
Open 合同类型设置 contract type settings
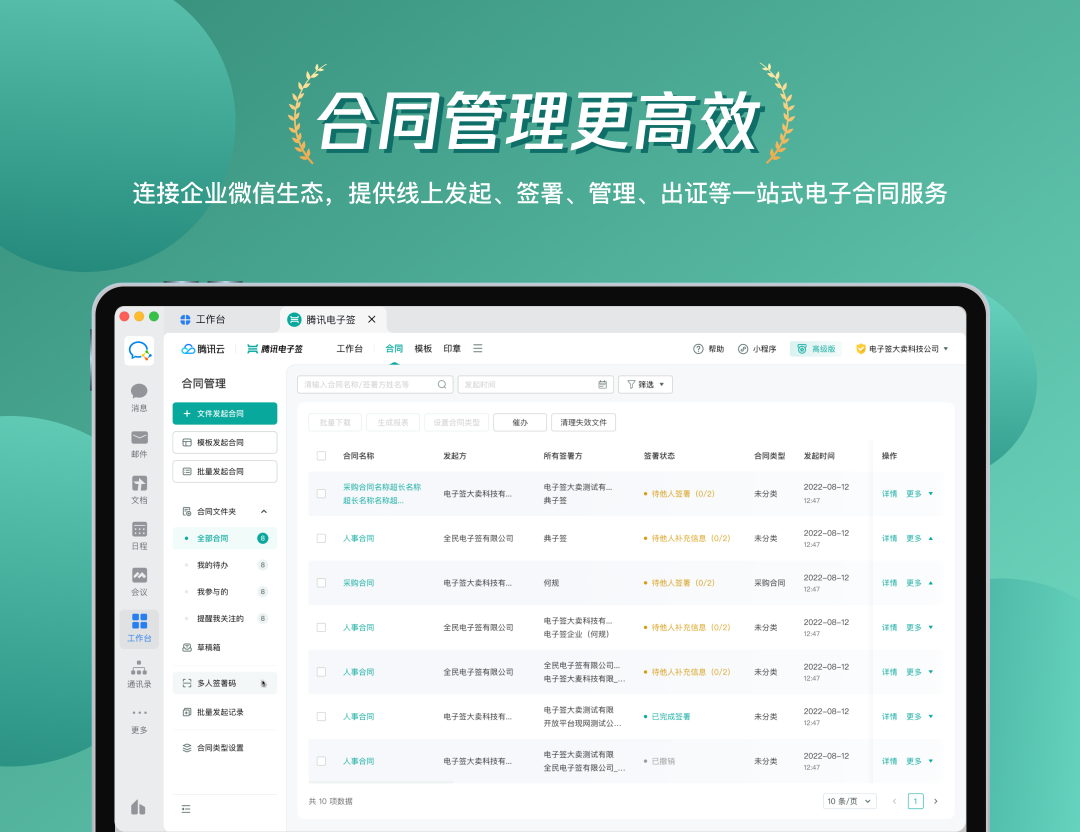pos(213,748)
